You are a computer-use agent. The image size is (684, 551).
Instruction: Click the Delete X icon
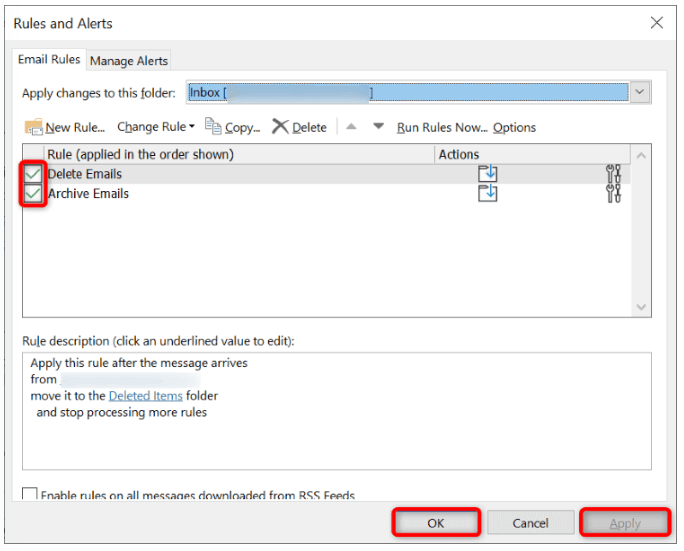tap(280, 127)
